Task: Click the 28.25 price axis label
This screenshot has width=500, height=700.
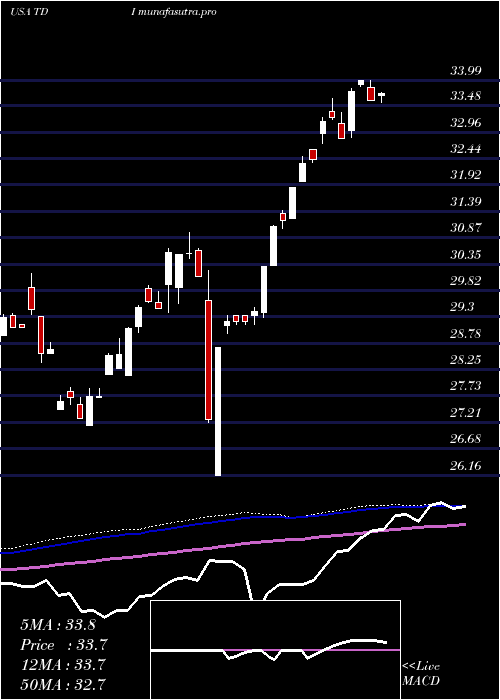Action: (x=466, y=360)
